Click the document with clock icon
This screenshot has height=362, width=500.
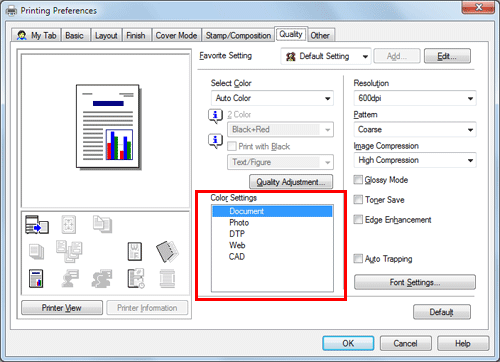136,278
